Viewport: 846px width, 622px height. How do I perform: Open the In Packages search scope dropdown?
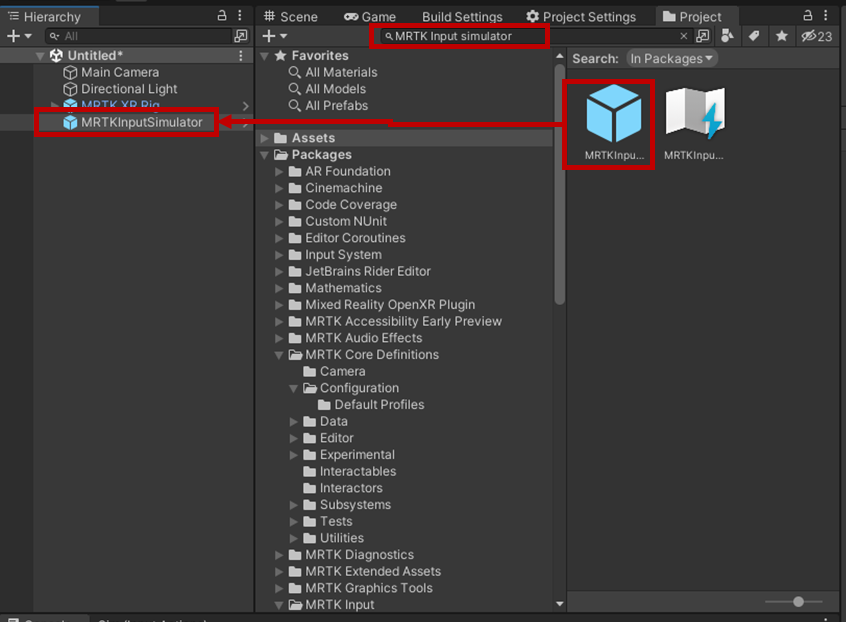point(672,58)
